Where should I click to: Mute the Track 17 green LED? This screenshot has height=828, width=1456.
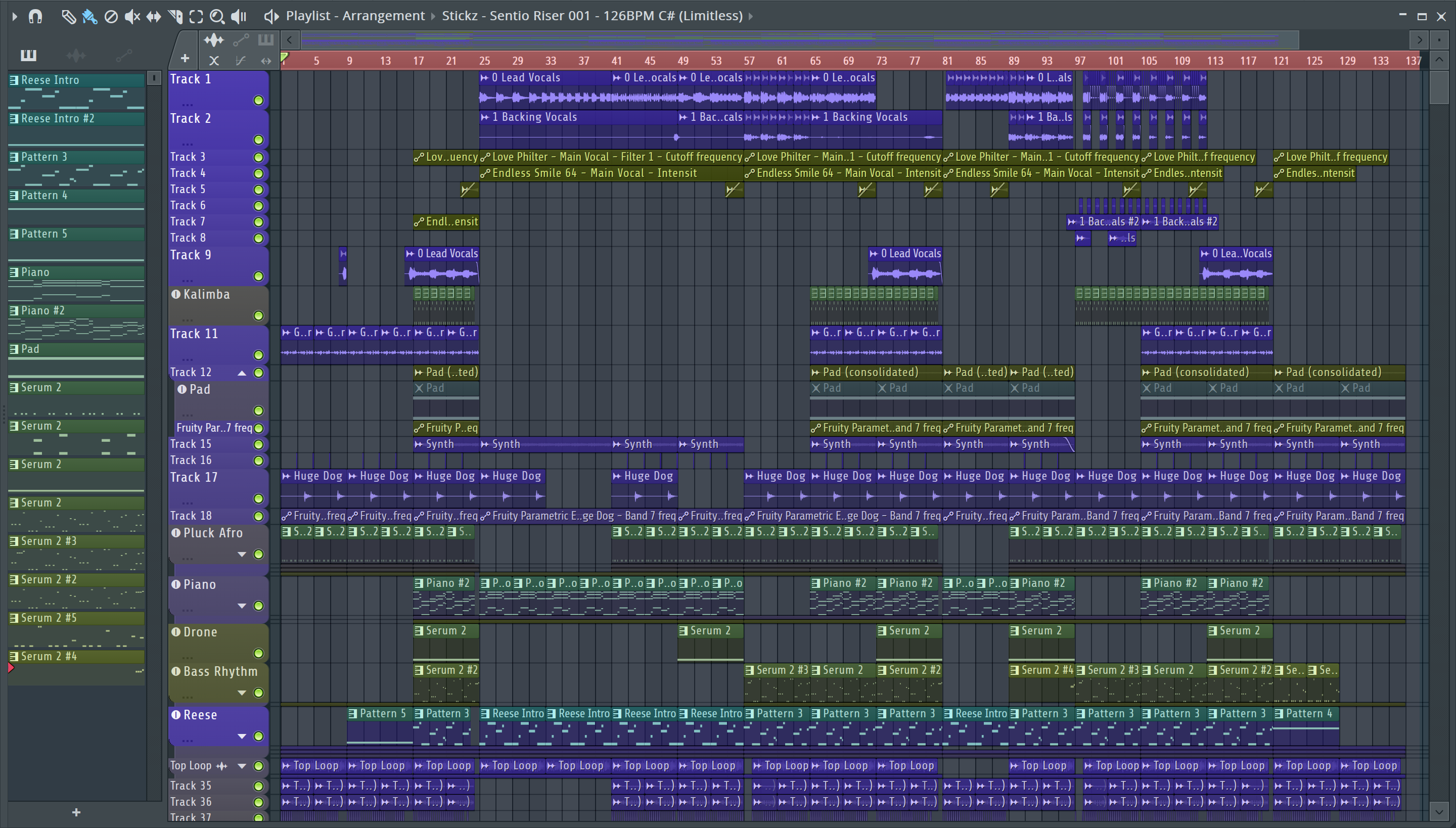(x=258, y=499)
